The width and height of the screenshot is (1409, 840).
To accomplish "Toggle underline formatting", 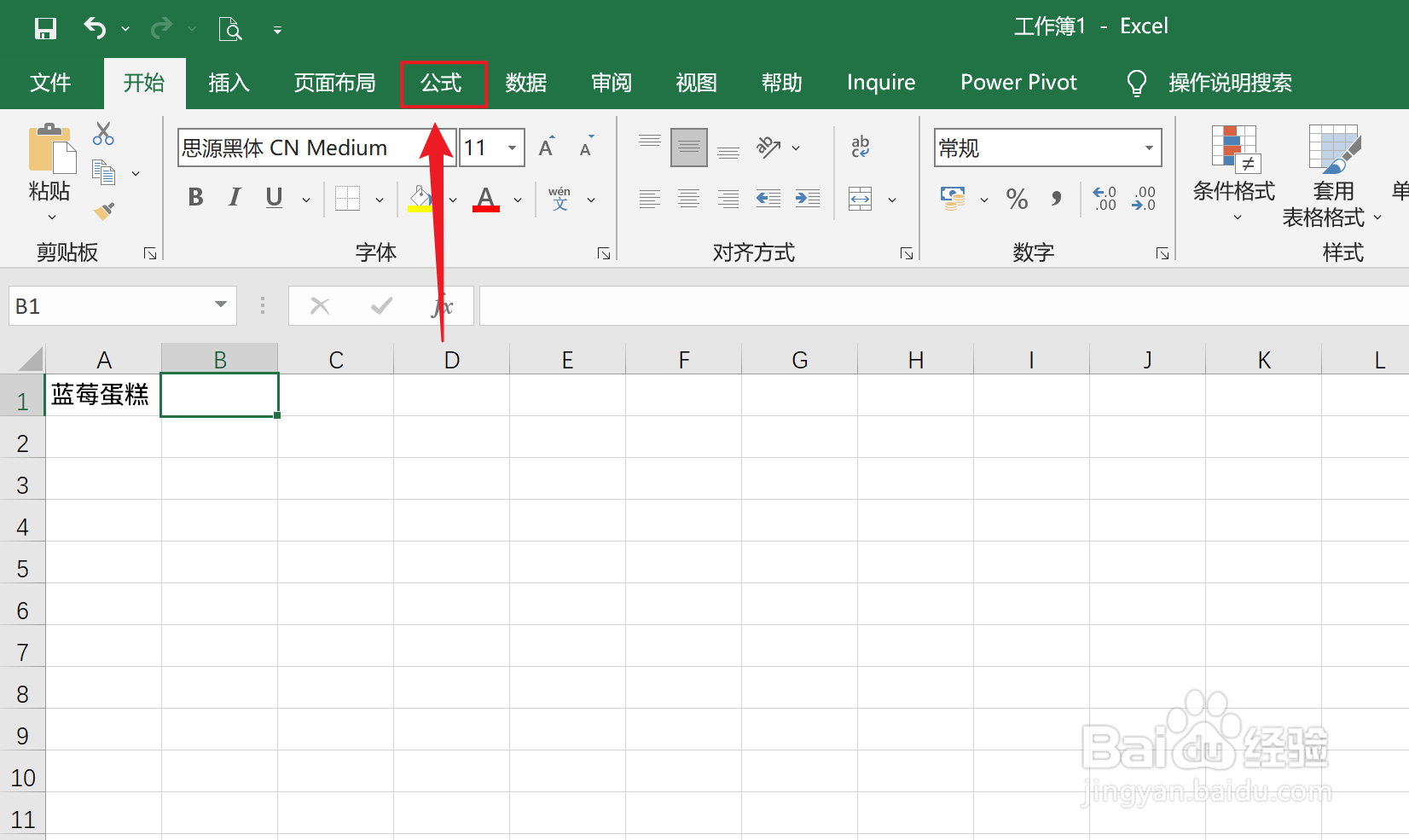I will coord(274,198).
